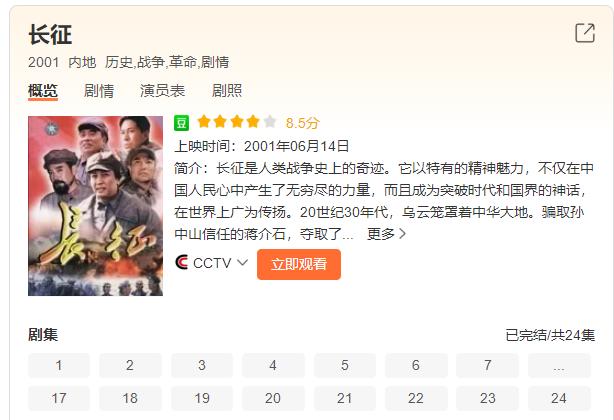Switch to the 剧情 tab
This screenshot has width=614, height=420.
(99, 91)
